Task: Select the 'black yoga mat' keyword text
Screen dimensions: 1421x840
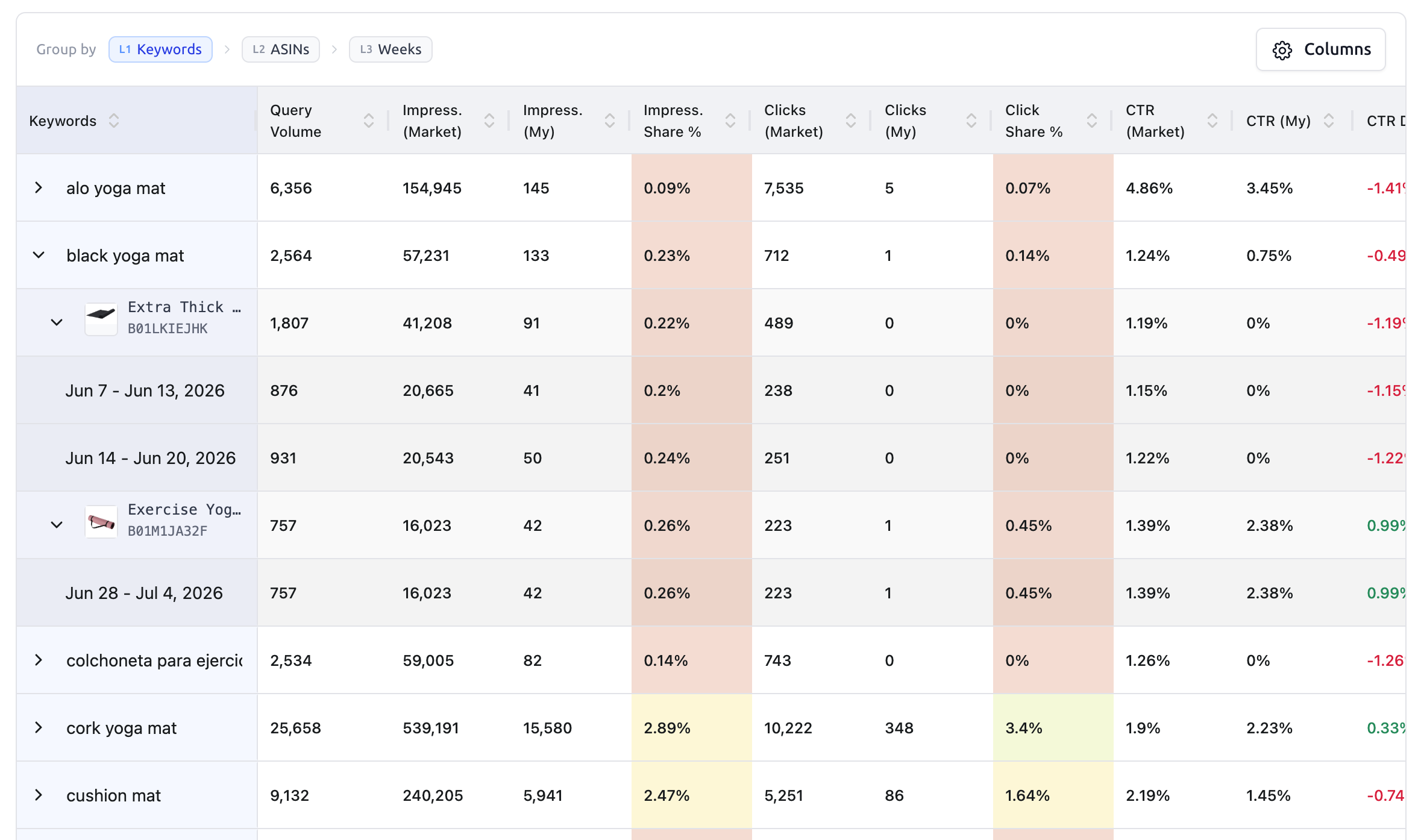Action: click(125, 256)
